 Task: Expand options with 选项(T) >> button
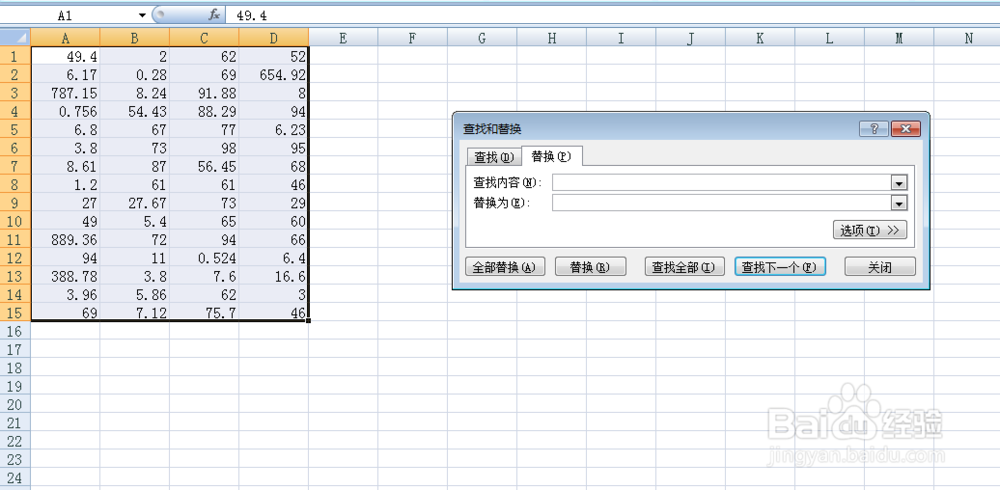point(870,230)
